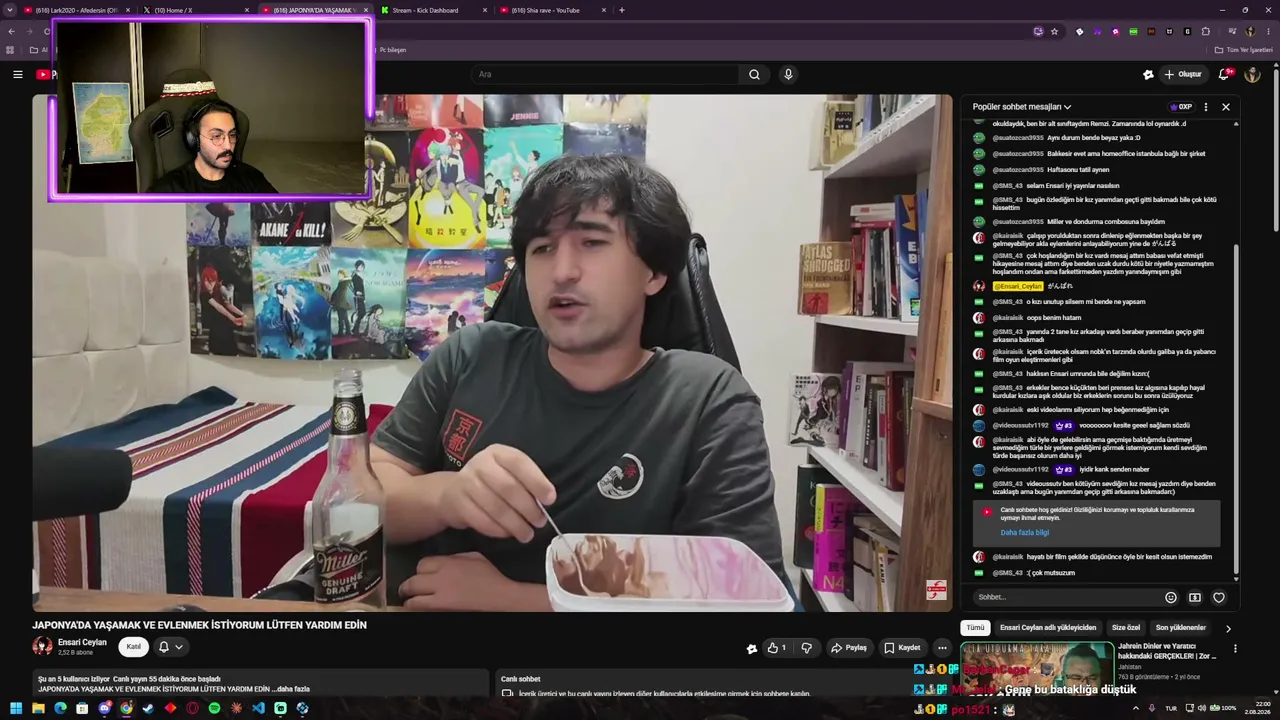1280x720 pixels.
Task: Open Ensari Ceylan channel avatar
Action: pyautogui.click(x=42, y=646)
